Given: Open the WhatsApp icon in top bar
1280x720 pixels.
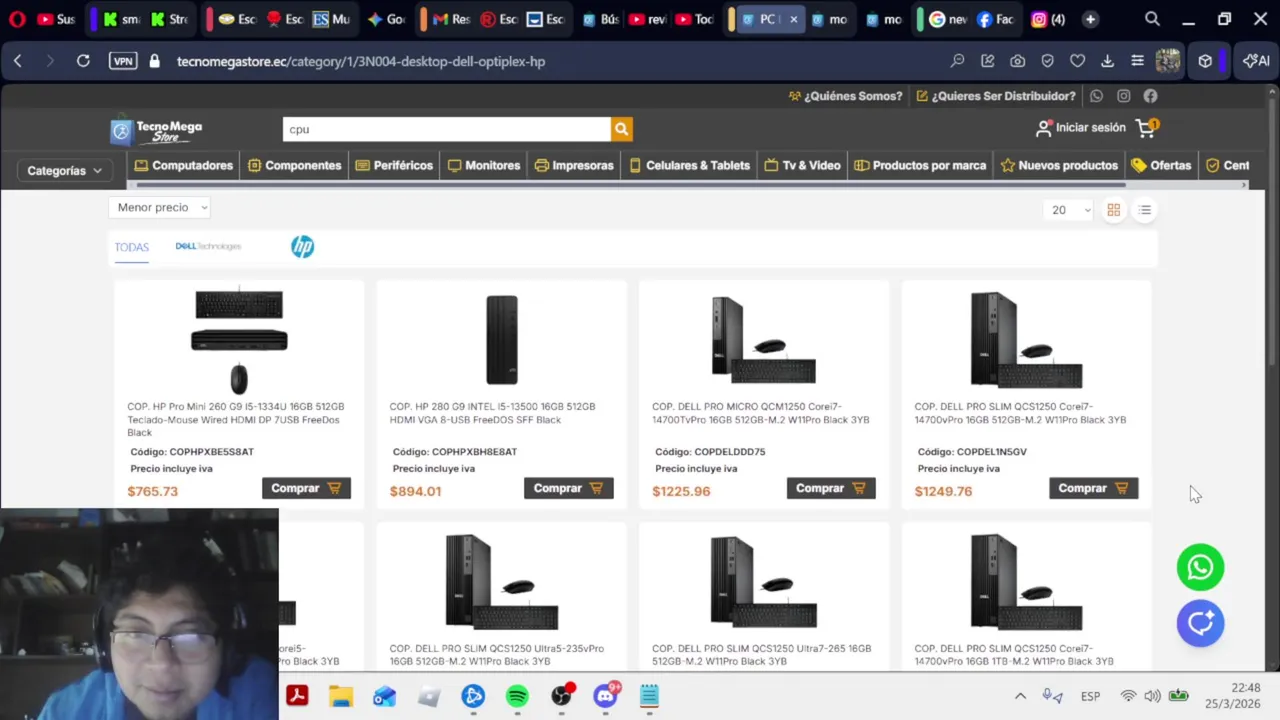Looking at the screenshot, I should tap(1097, 96).
